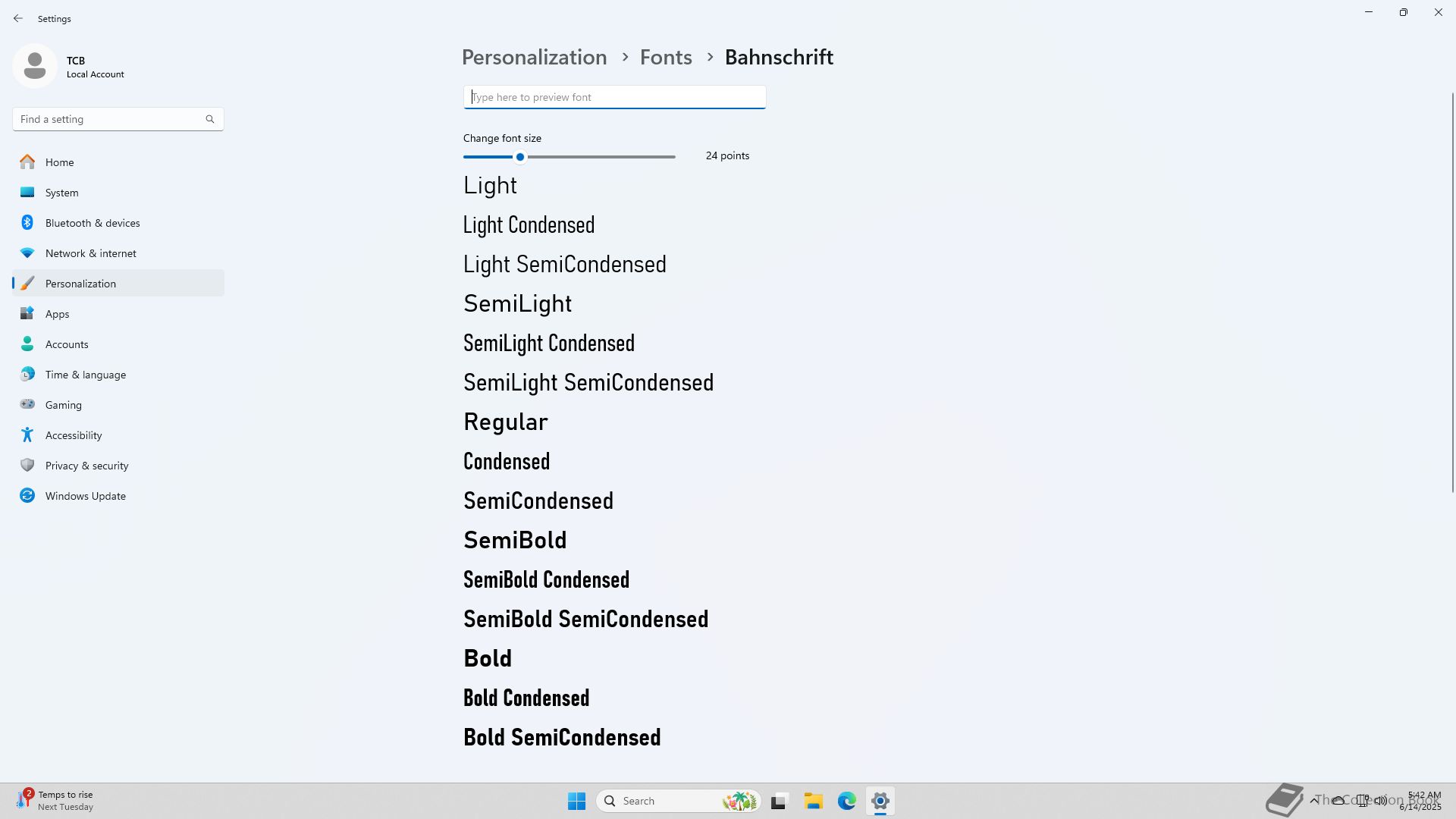
Task: Open the Gaming settings section
Action: pos(63,405)
